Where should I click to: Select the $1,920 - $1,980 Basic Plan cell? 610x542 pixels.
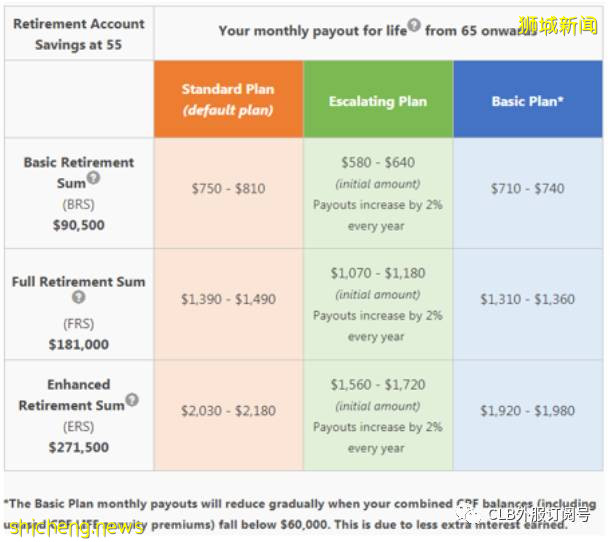click(x=528, y=410)
